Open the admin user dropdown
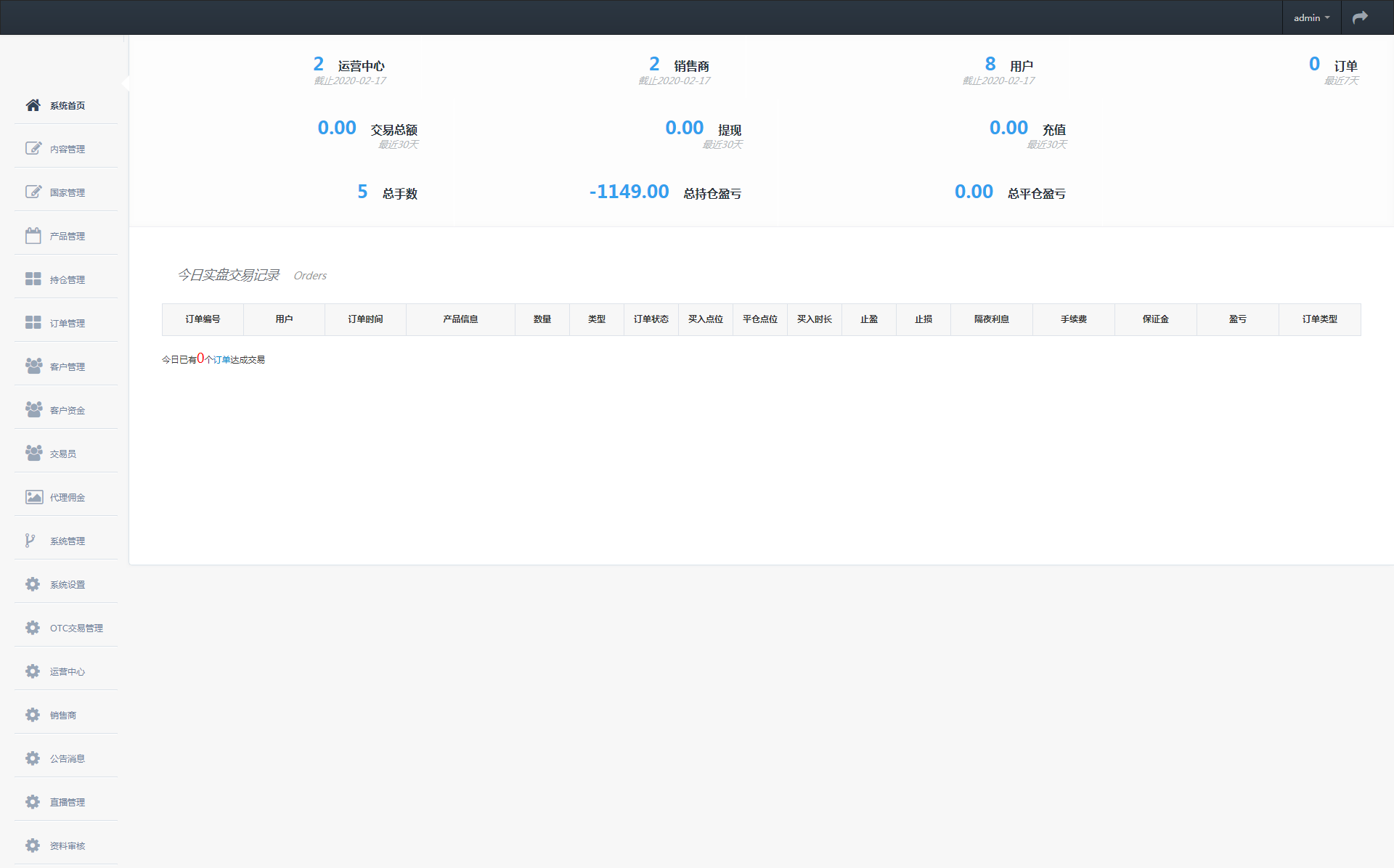Viewport: 1394px width, 868px height. (x=1311, y=17)
